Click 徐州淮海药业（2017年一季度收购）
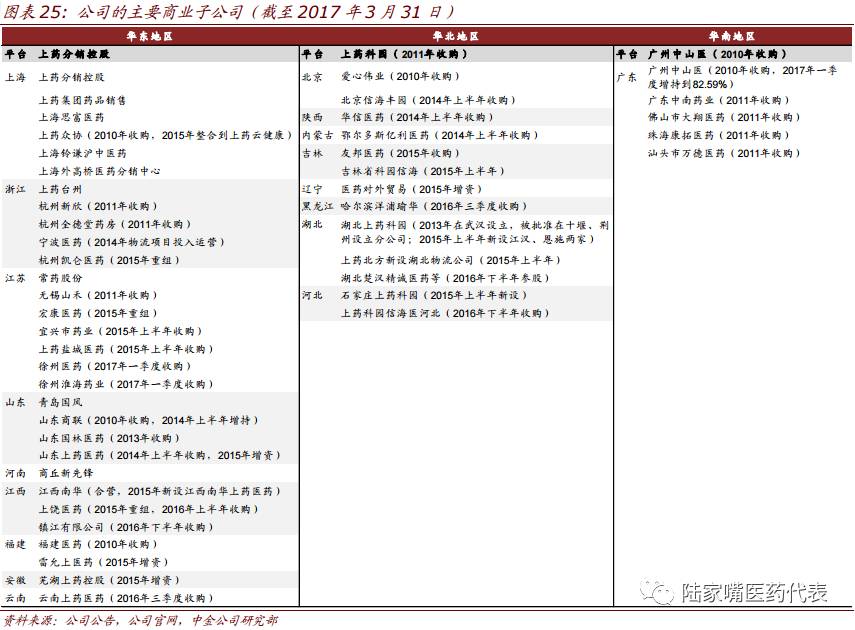 (x=126, y=384)
